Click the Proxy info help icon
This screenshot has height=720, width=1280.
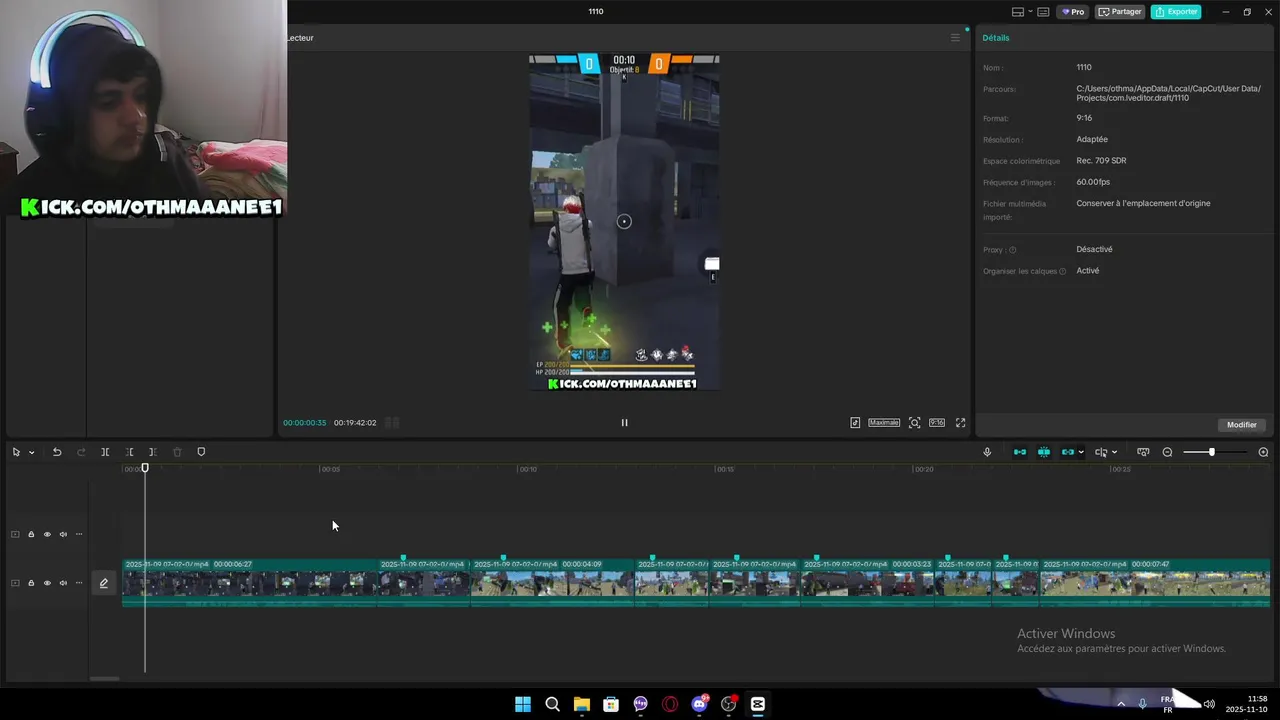point(1012,250)
